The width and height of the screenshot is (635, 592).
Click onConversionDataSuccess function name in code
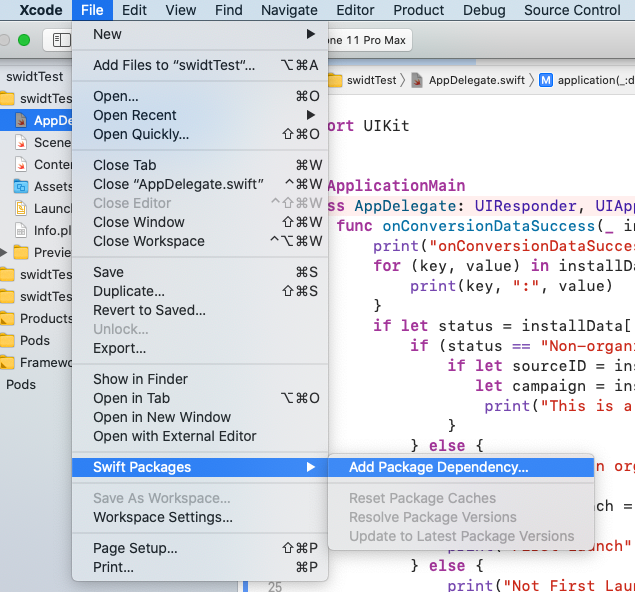click(x=488, y=226)
